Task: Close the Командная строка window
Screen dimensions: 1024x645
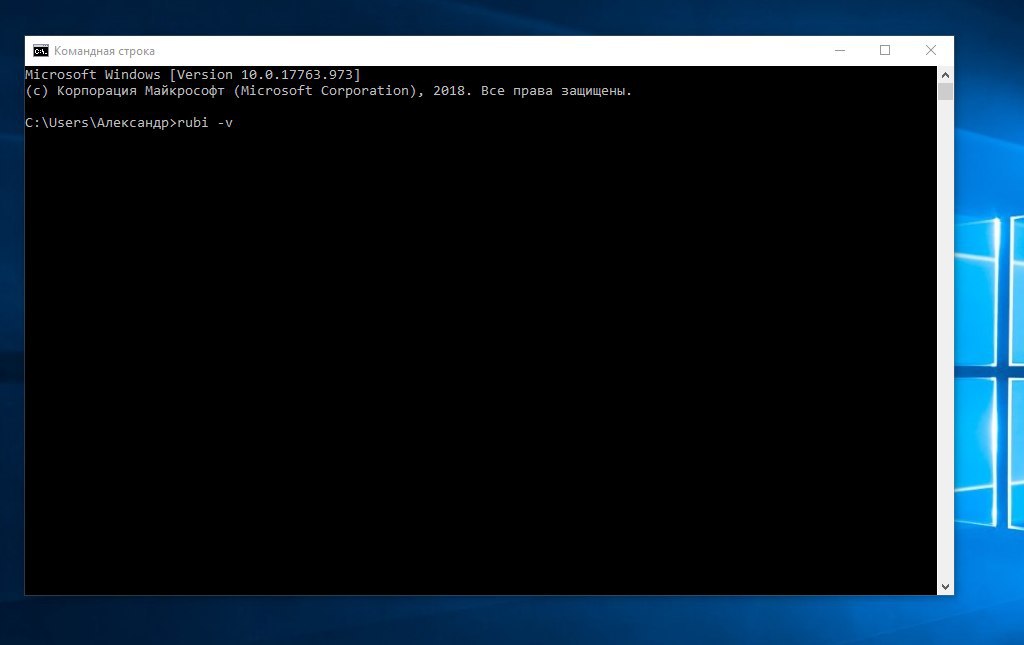Action: [931, 50]
